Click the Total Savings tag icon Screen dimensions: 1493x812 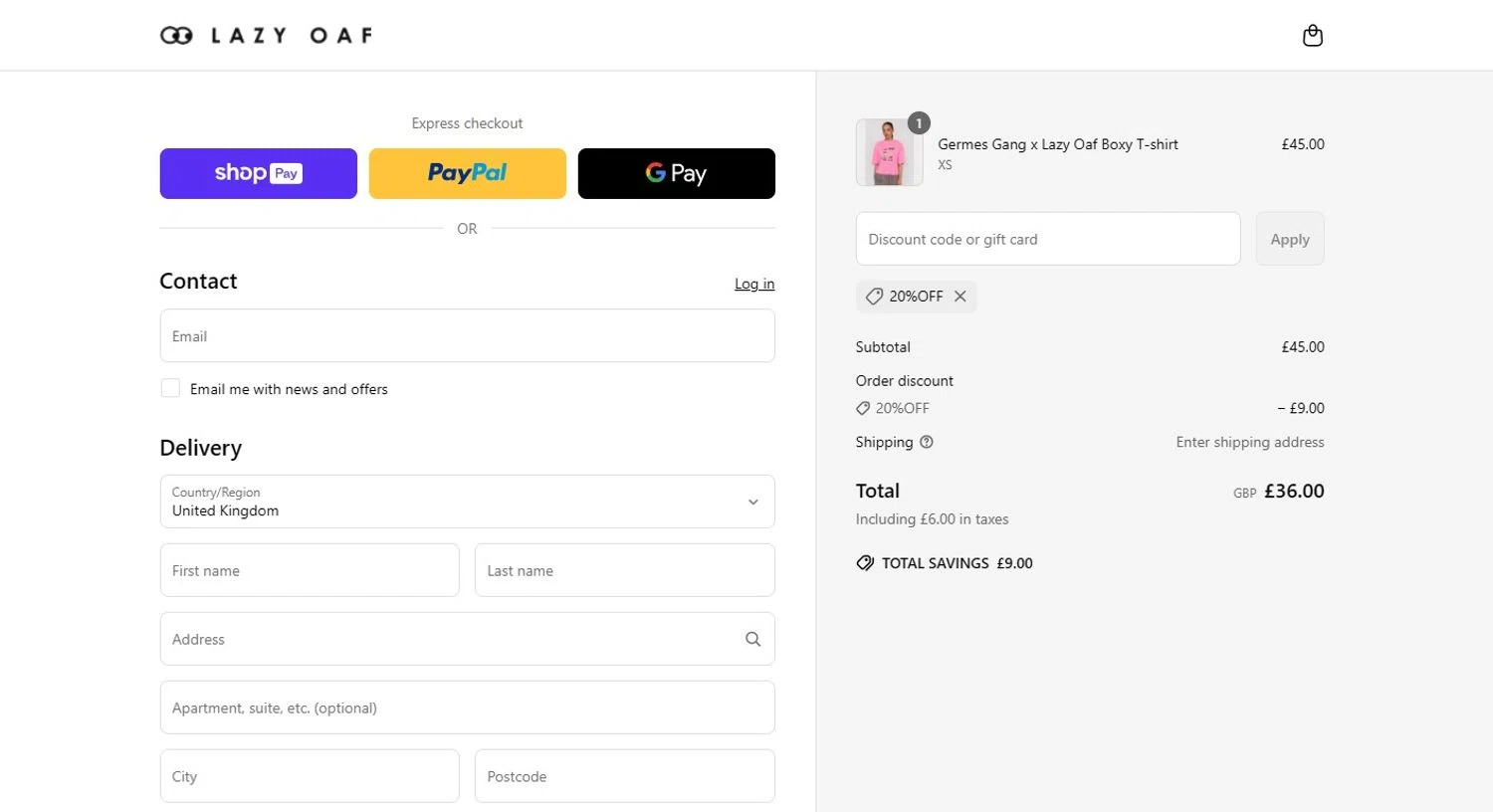(x=865, y=563)
